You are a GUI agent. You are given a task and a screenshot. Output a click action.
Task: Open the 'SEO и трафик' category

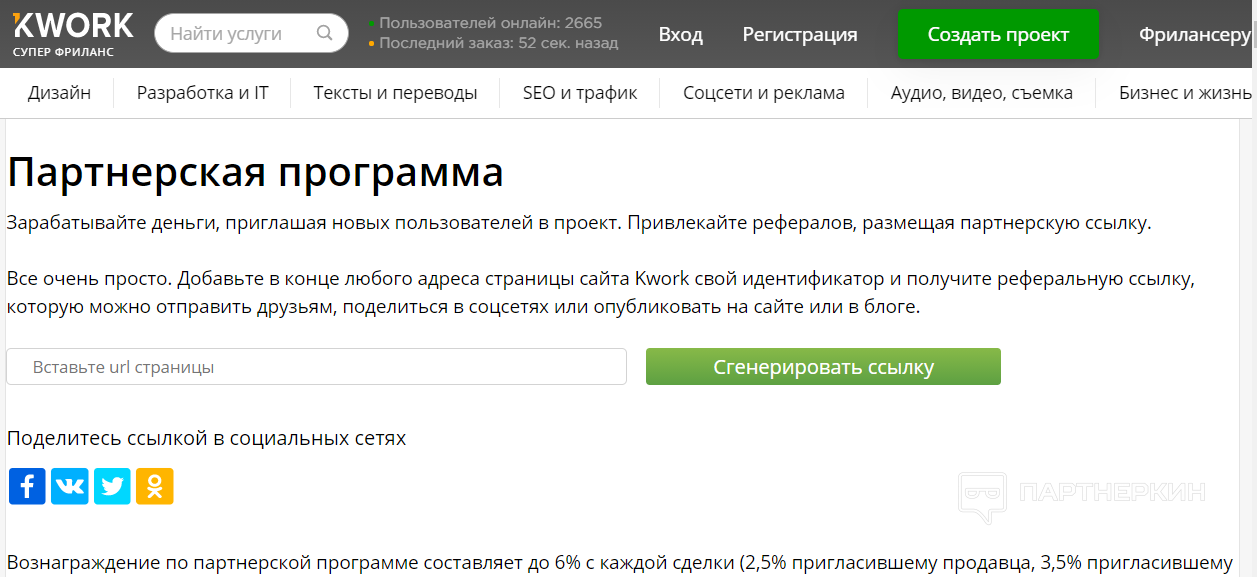point(580,93)
